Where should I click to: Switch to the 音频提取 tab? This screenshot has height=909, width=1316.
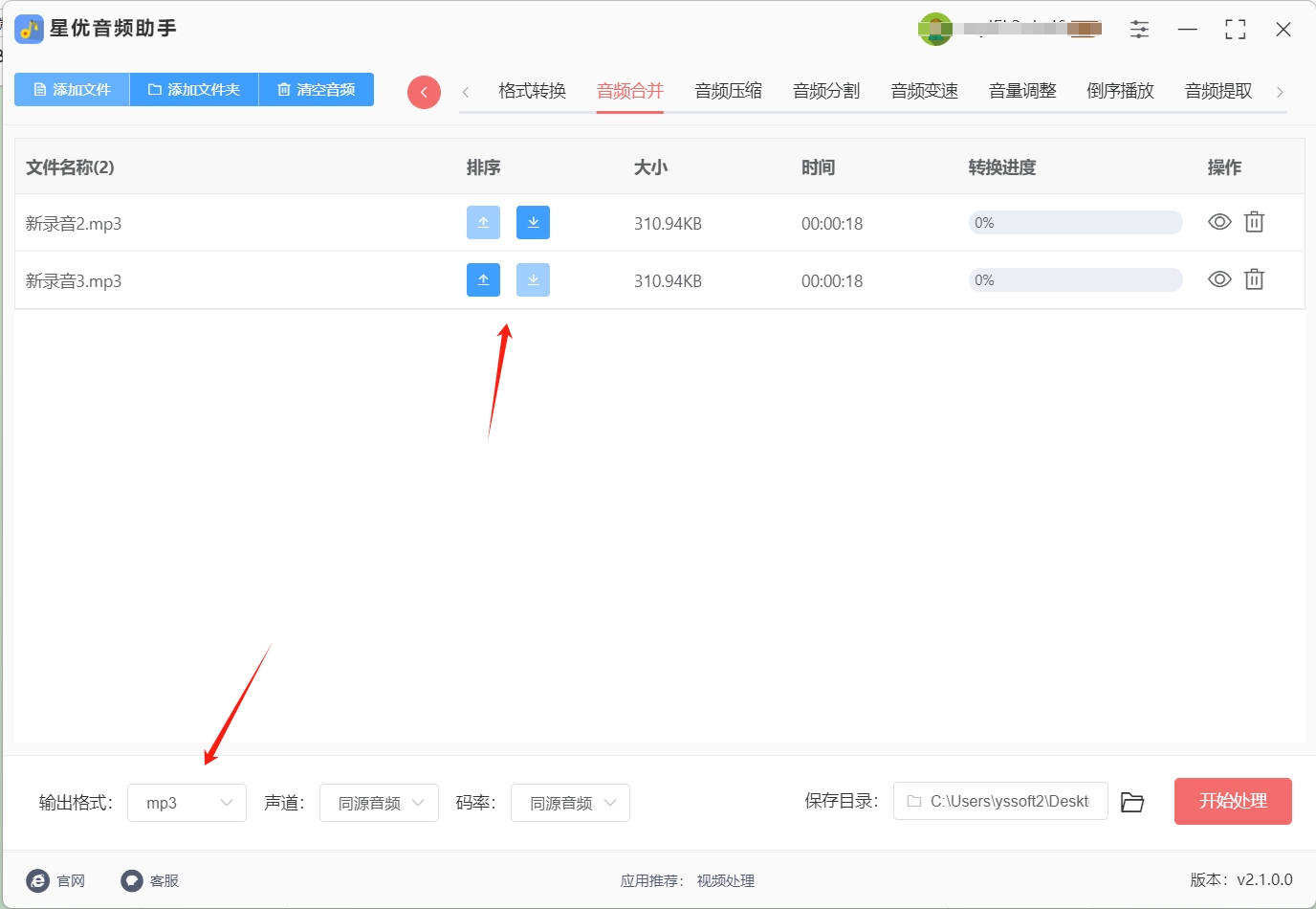point(1218,91)
